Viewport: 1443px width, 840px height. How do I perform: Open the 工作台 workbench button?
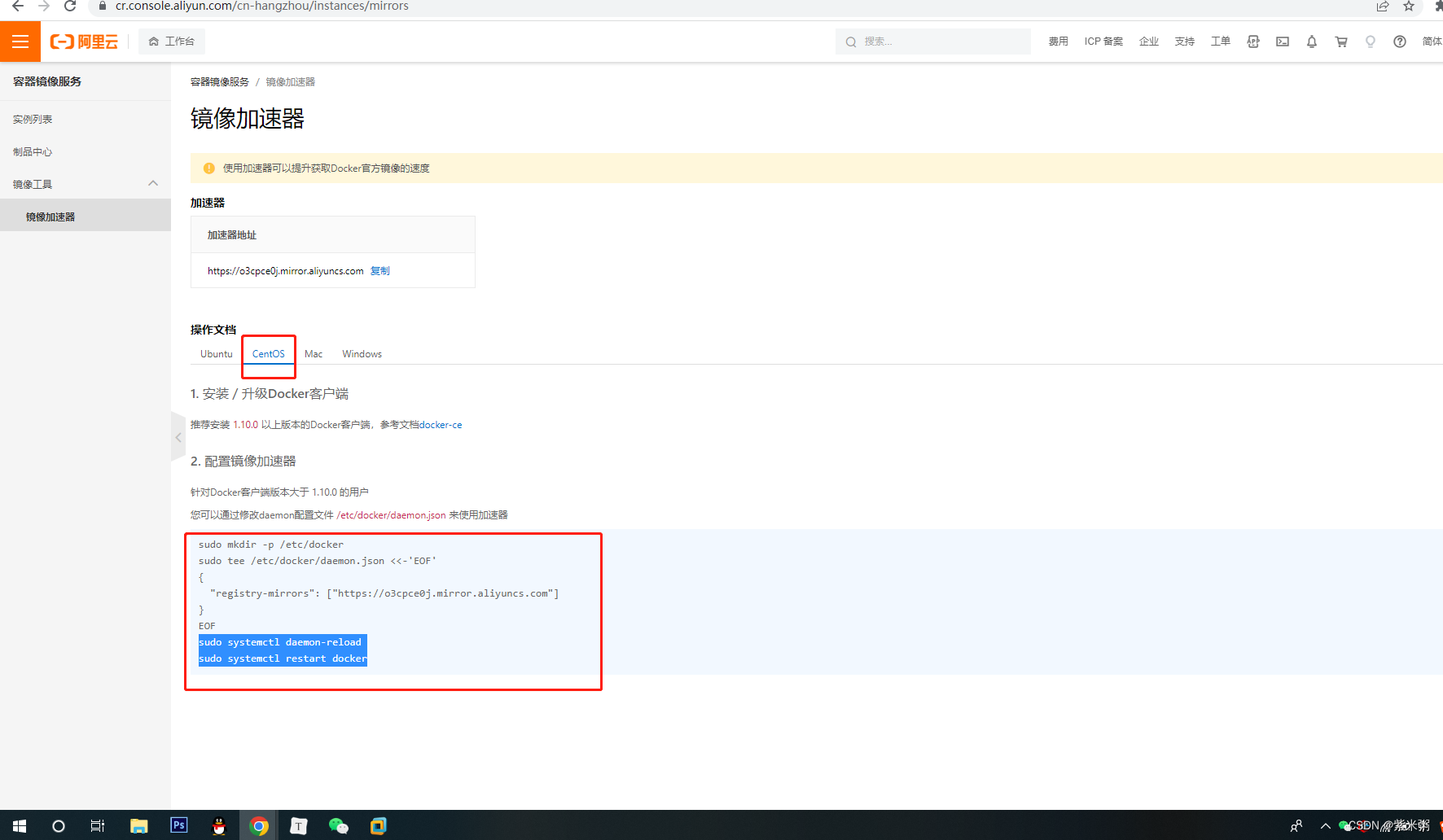tap(172, 42)
